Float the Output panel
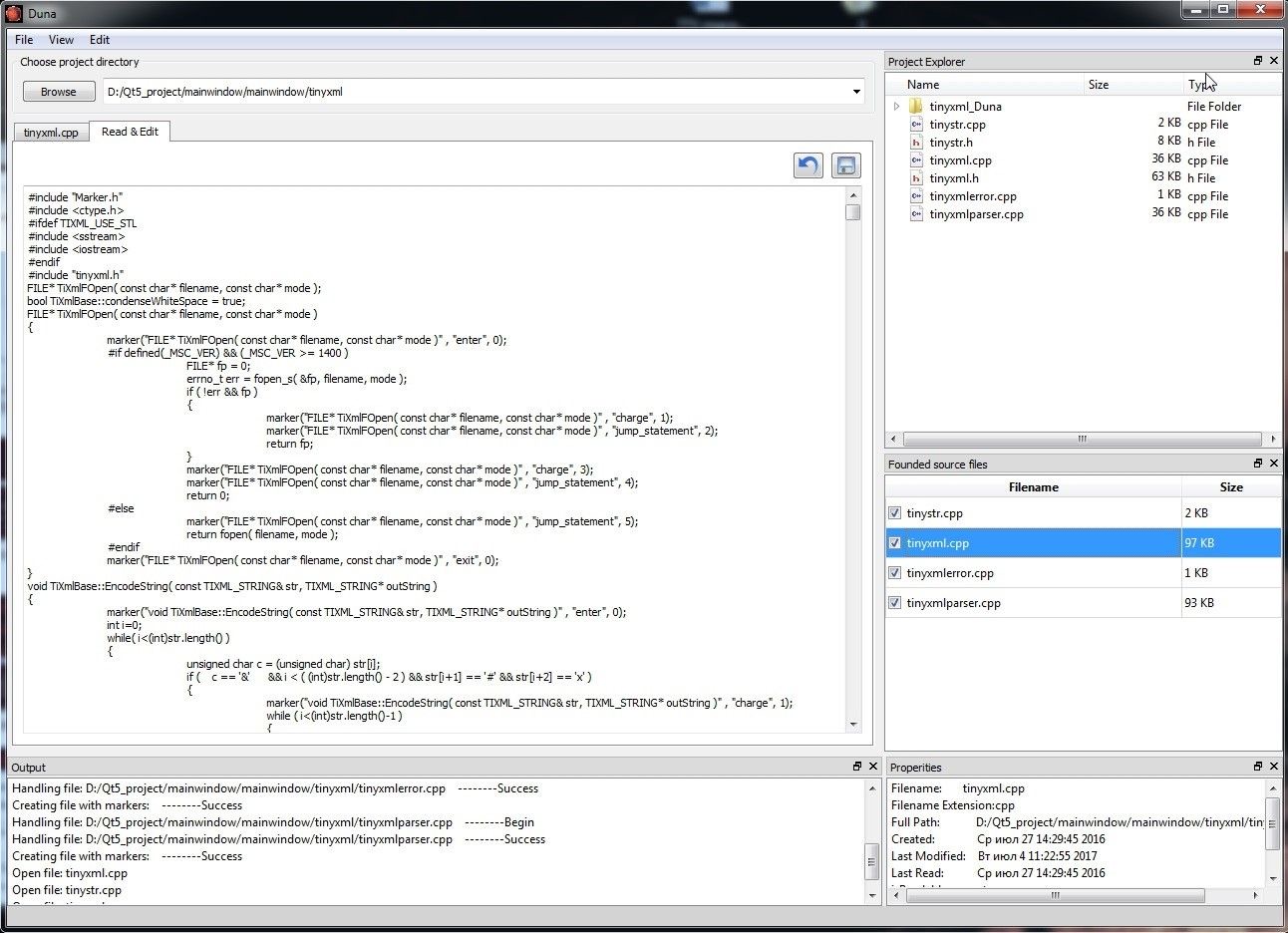 click(857, 767)
